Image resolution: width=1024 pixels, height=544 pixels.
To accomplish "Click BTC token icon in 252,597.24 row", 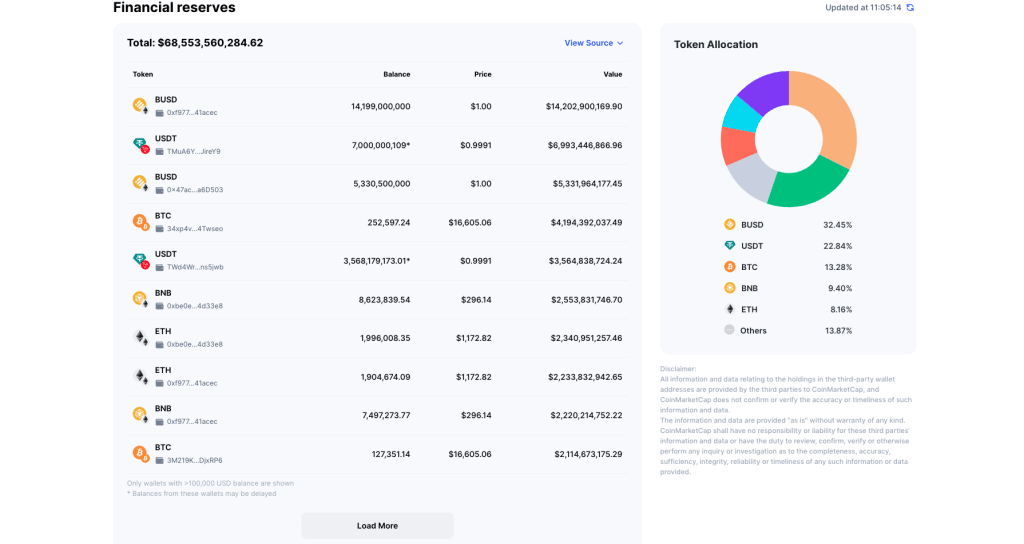I will [140, 221].
